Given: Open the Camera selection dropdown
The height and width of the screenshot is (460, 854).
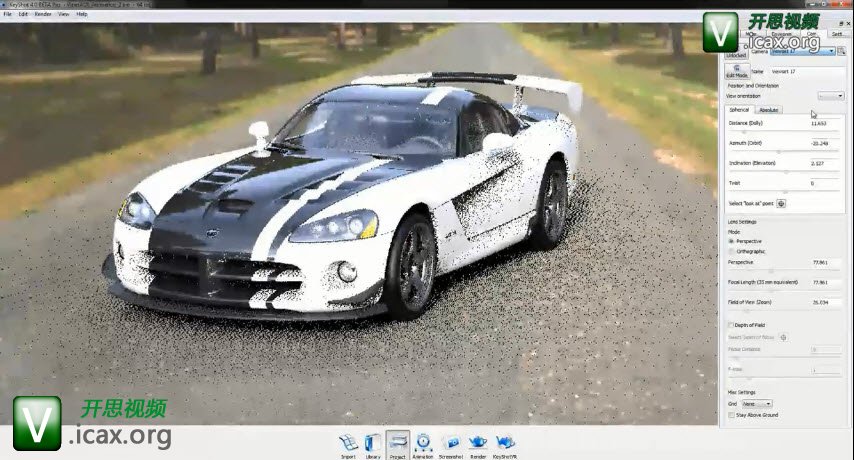Looking at the screenshot, I should pos(803,51).
